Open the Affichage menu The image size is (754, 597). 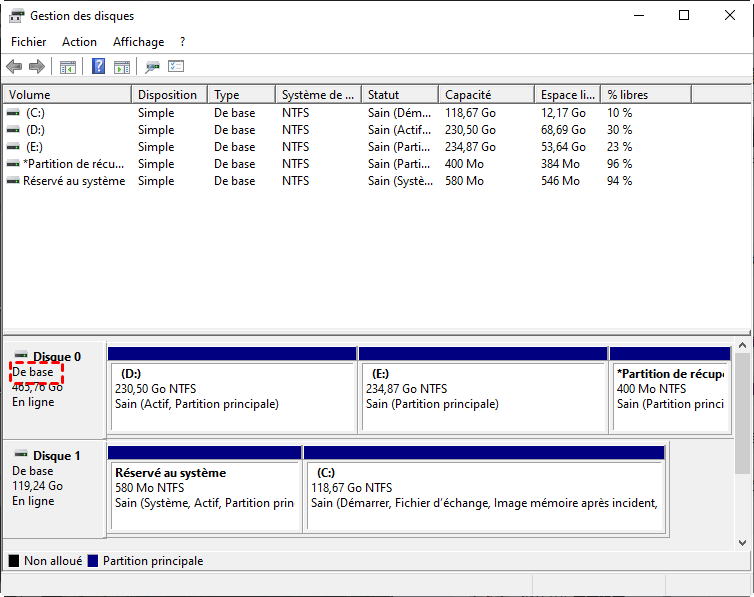click(x=138, y=42)
